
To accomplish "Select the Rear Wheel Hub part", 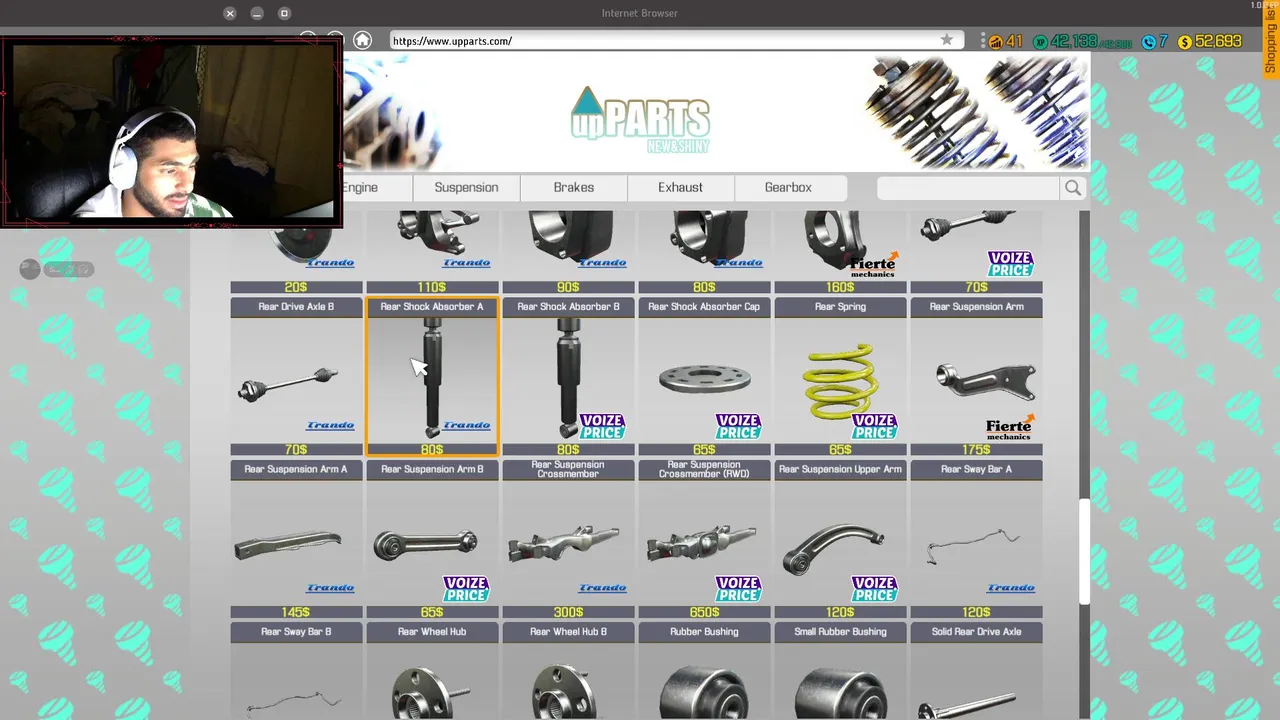I will (432, 671).
